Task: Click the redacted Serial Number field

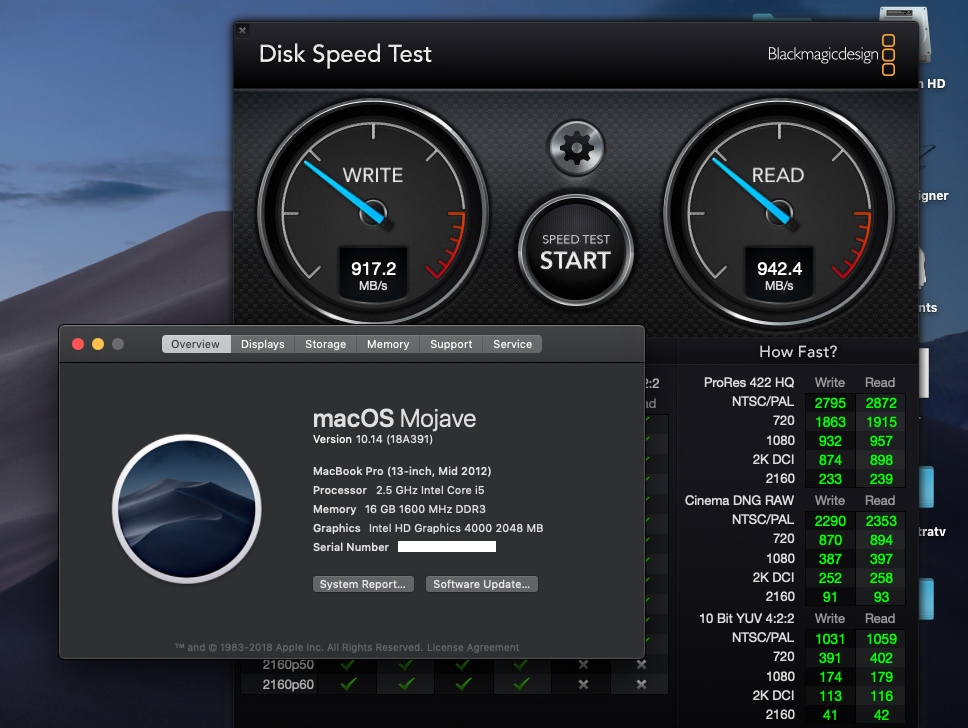Action: (447, 546)
